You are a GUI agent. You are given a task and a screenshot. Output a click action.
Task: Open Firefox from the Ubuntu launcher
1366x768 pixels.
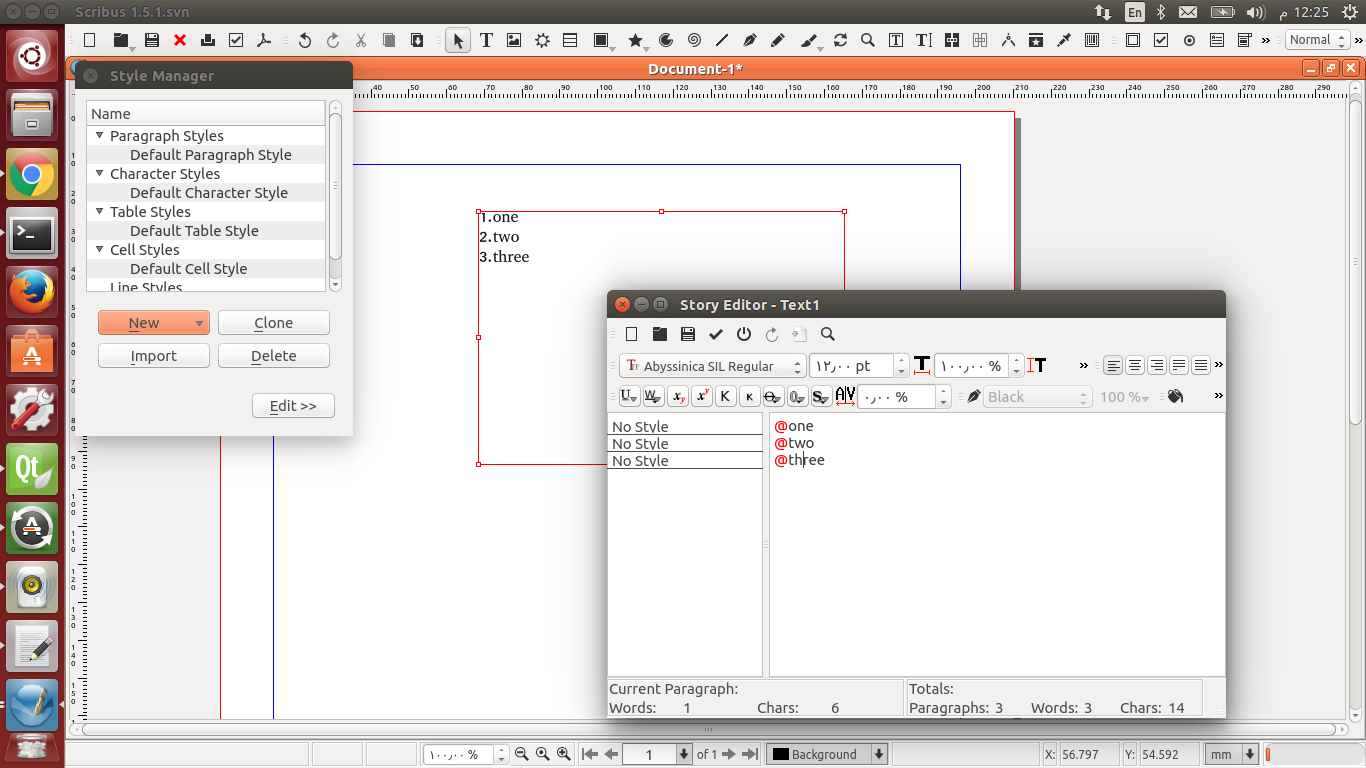tap(32, 292)
